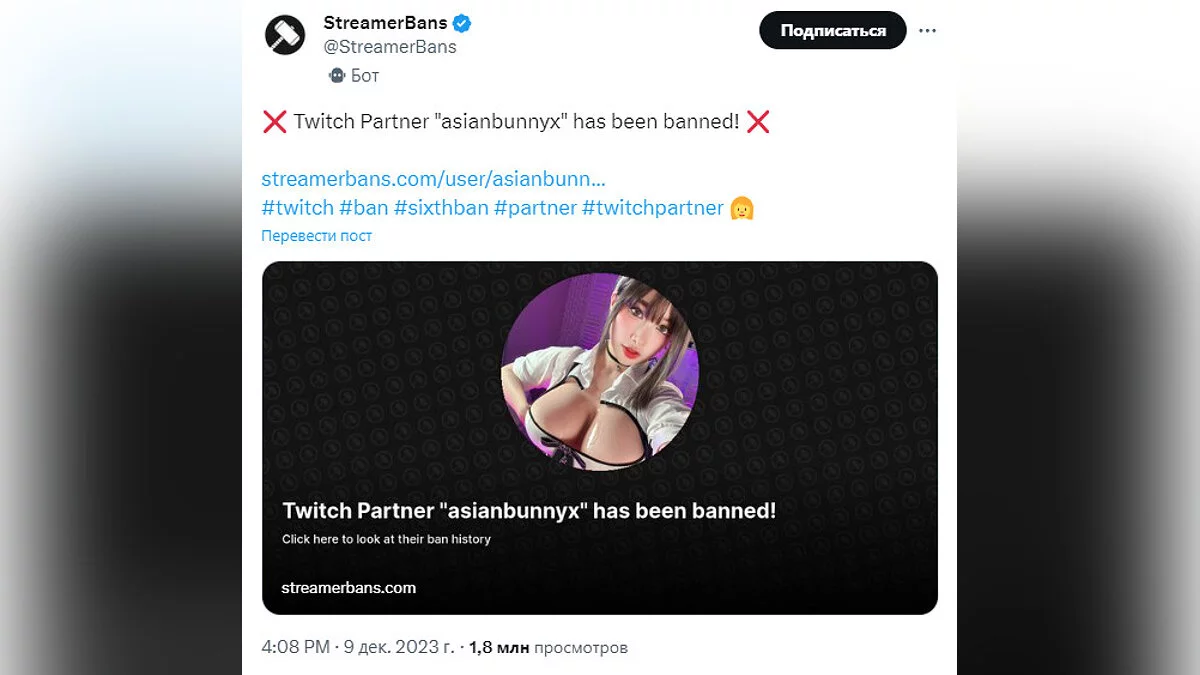
Task: Open the #sixthban hashtag
Action: (x=441, y=208)
